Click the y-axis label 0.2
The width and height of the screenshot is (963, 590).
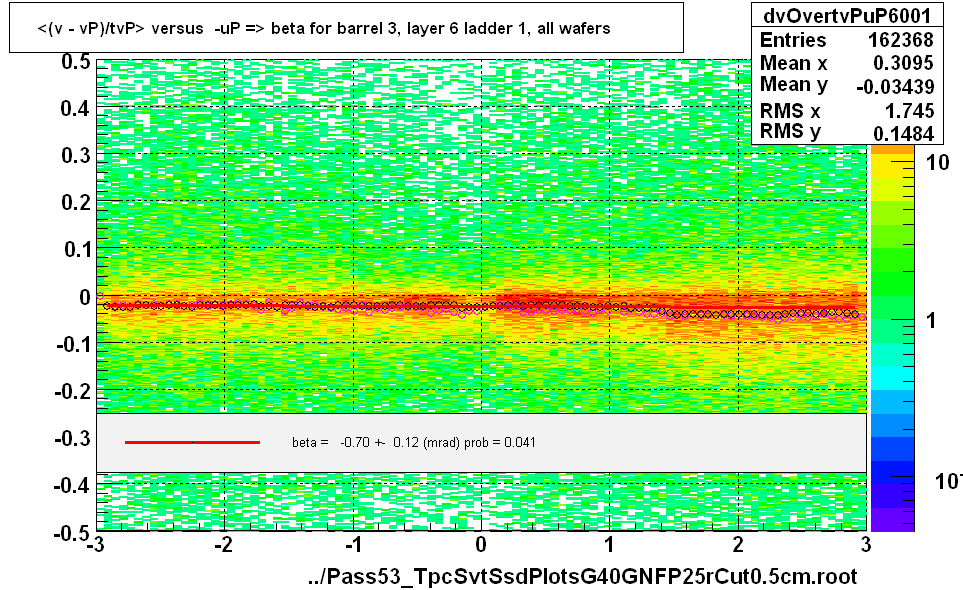click(76, 202)
